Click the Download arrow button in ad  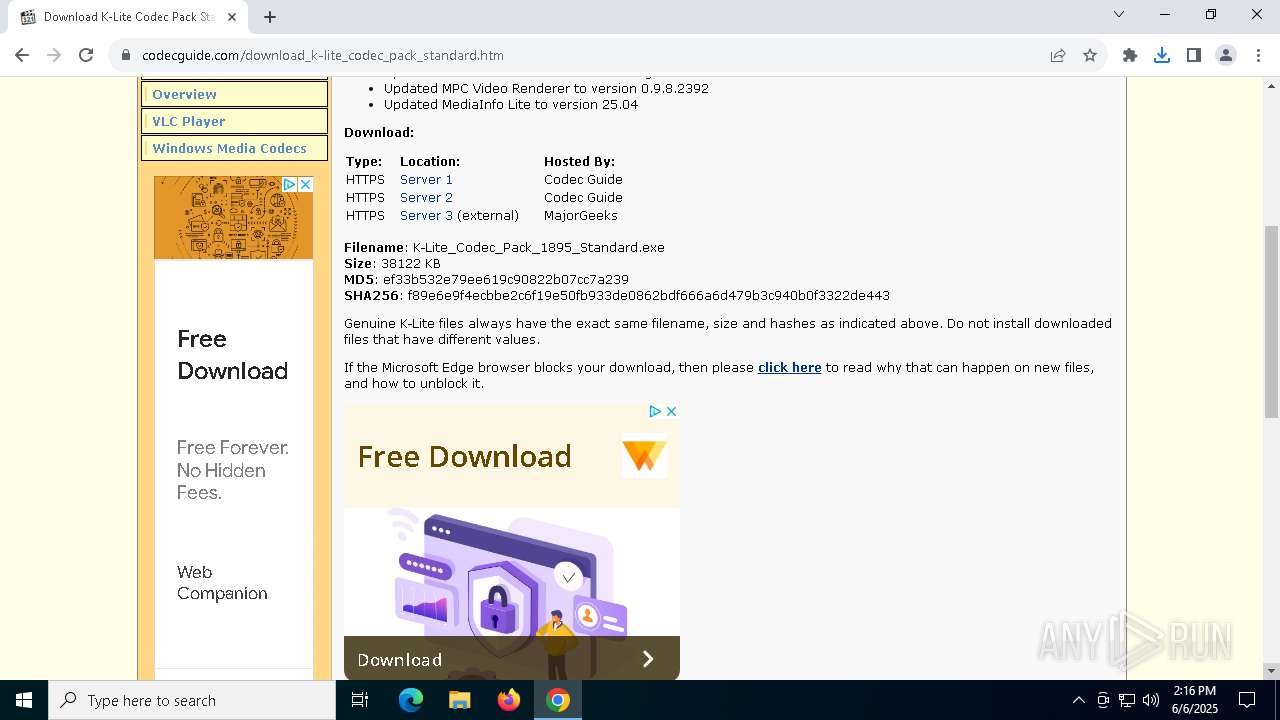click(648, 659)
